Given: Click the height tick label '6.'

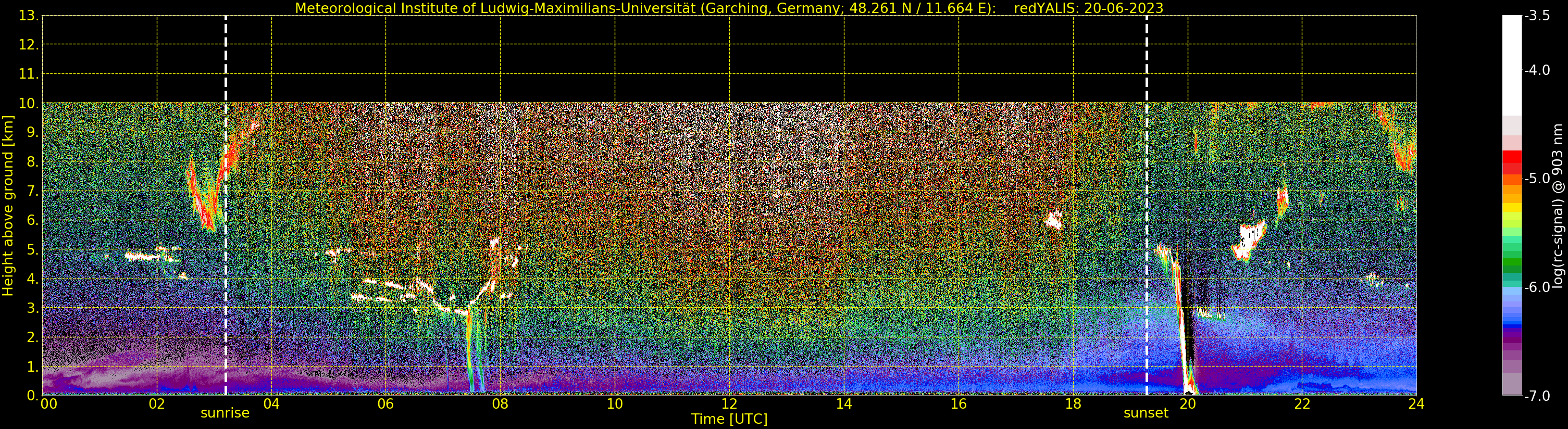Looking at the screenshot, I should pos(33,220).
